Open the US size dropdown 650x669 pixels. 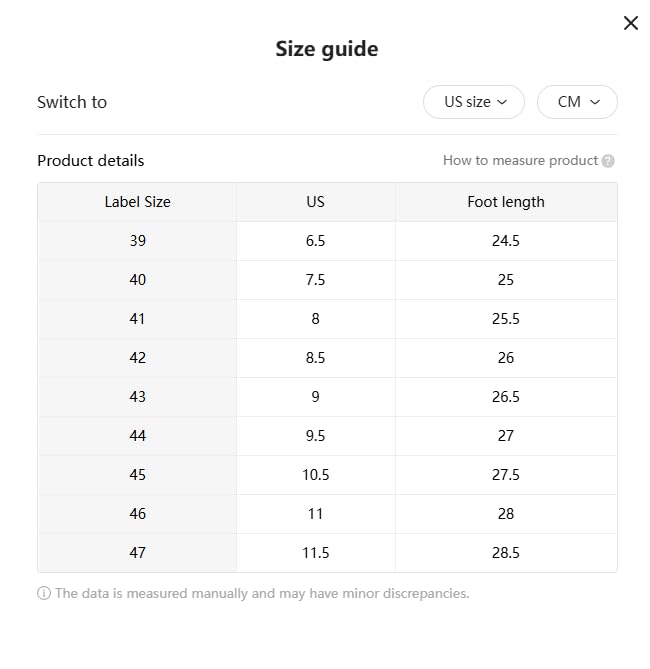[473, 102]
